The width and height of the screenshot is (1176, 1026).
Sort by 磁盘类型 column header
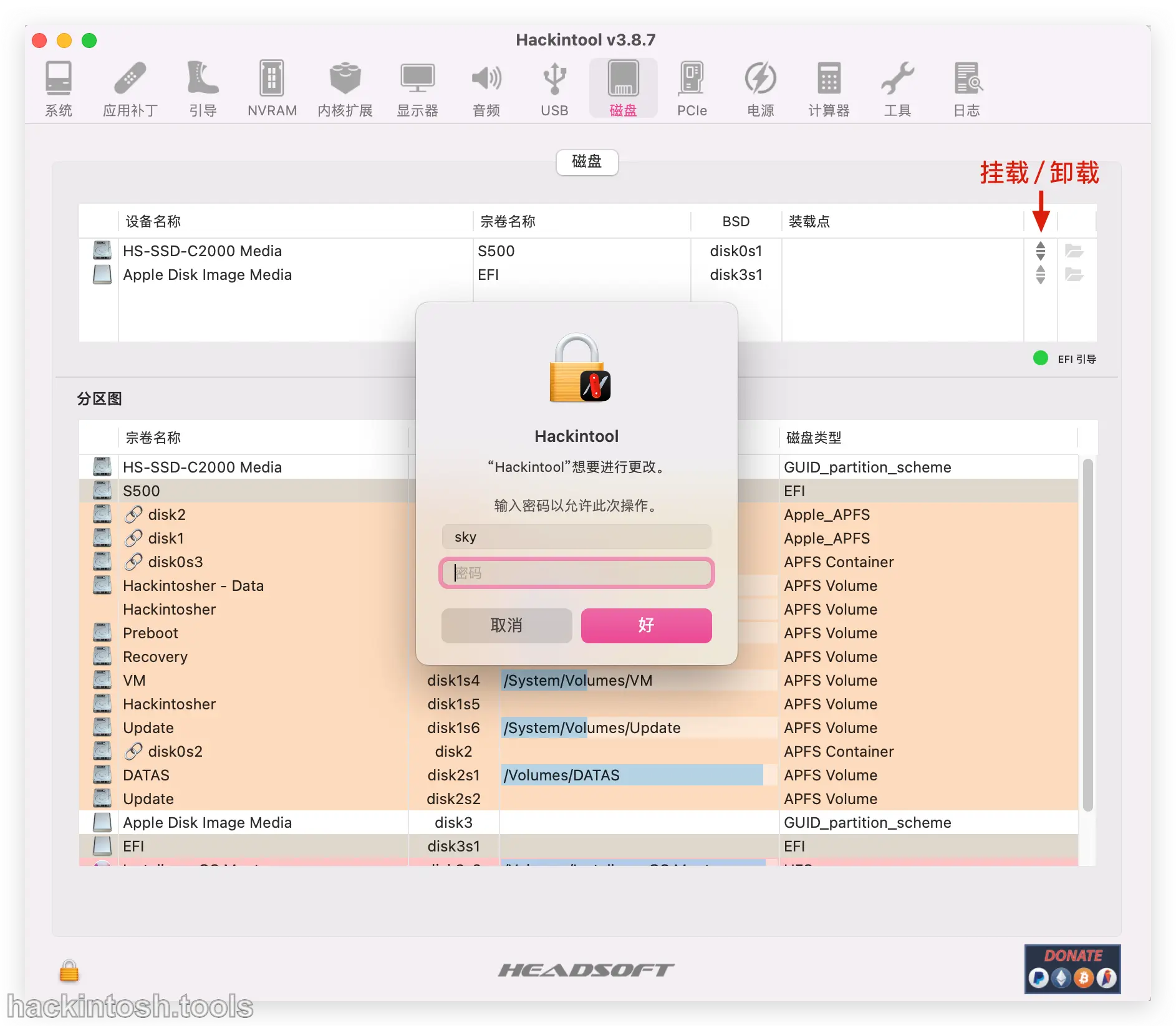(928, 438)
